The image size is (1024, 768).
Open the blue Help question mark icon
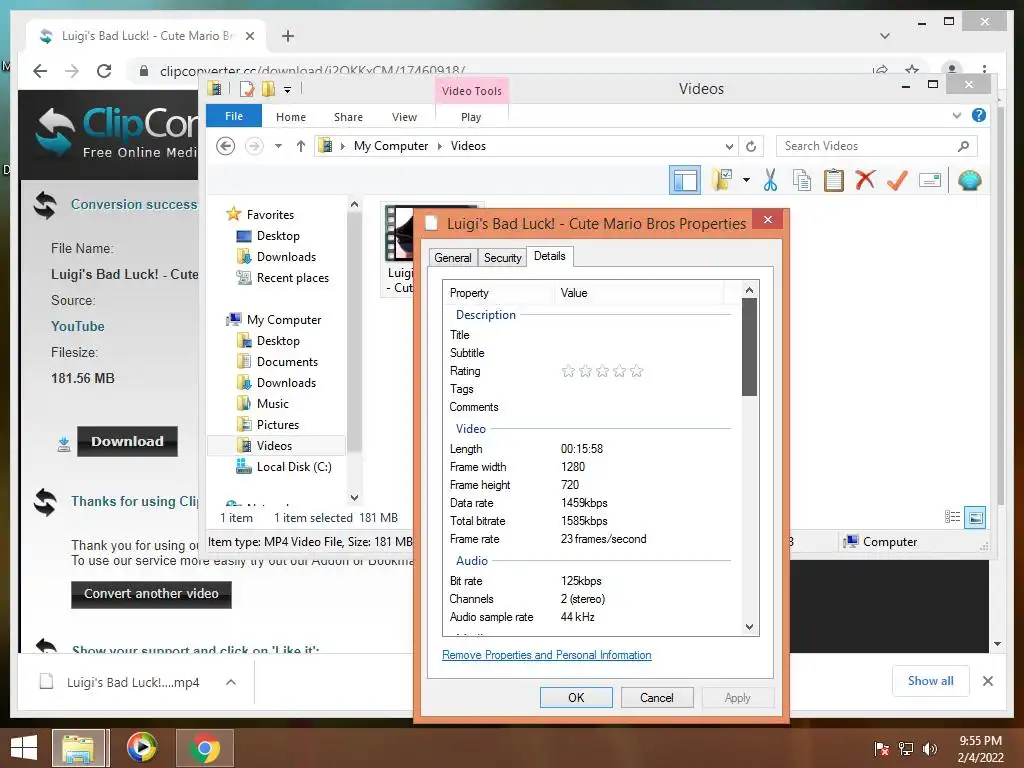pyautogui.click(x=978, y=116)
